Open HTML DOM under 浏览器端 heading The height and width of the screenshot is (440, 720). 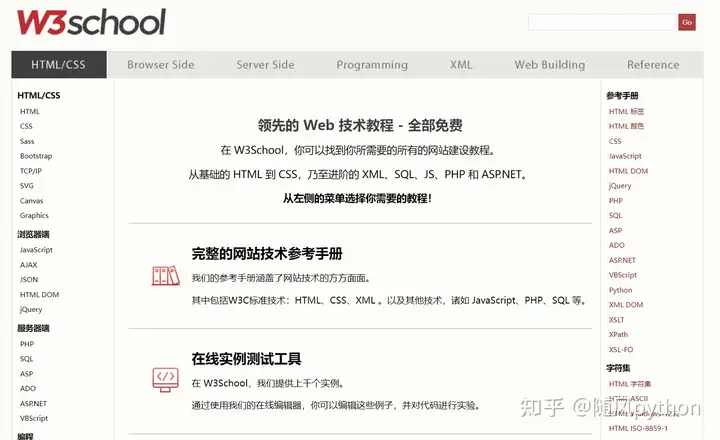click(x=39, y=295)
